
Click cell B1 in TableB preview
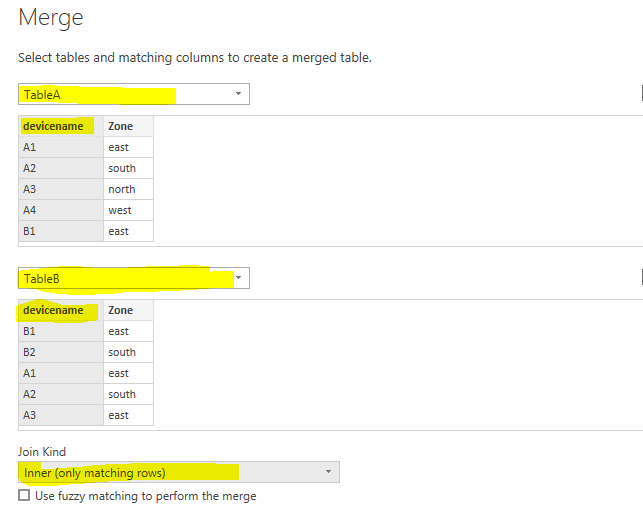point(61,331)
